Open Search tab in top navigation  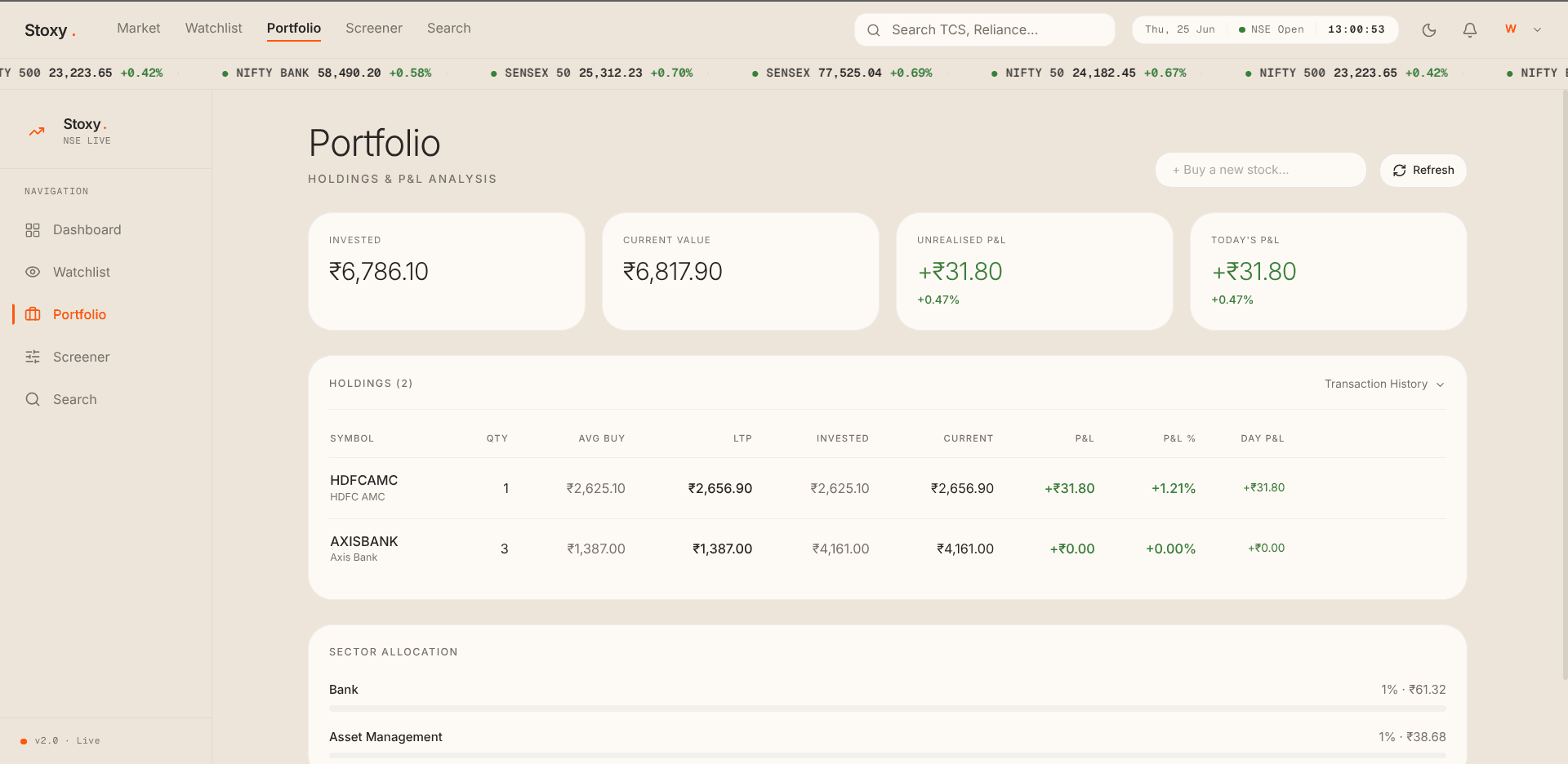coord(449,29)
